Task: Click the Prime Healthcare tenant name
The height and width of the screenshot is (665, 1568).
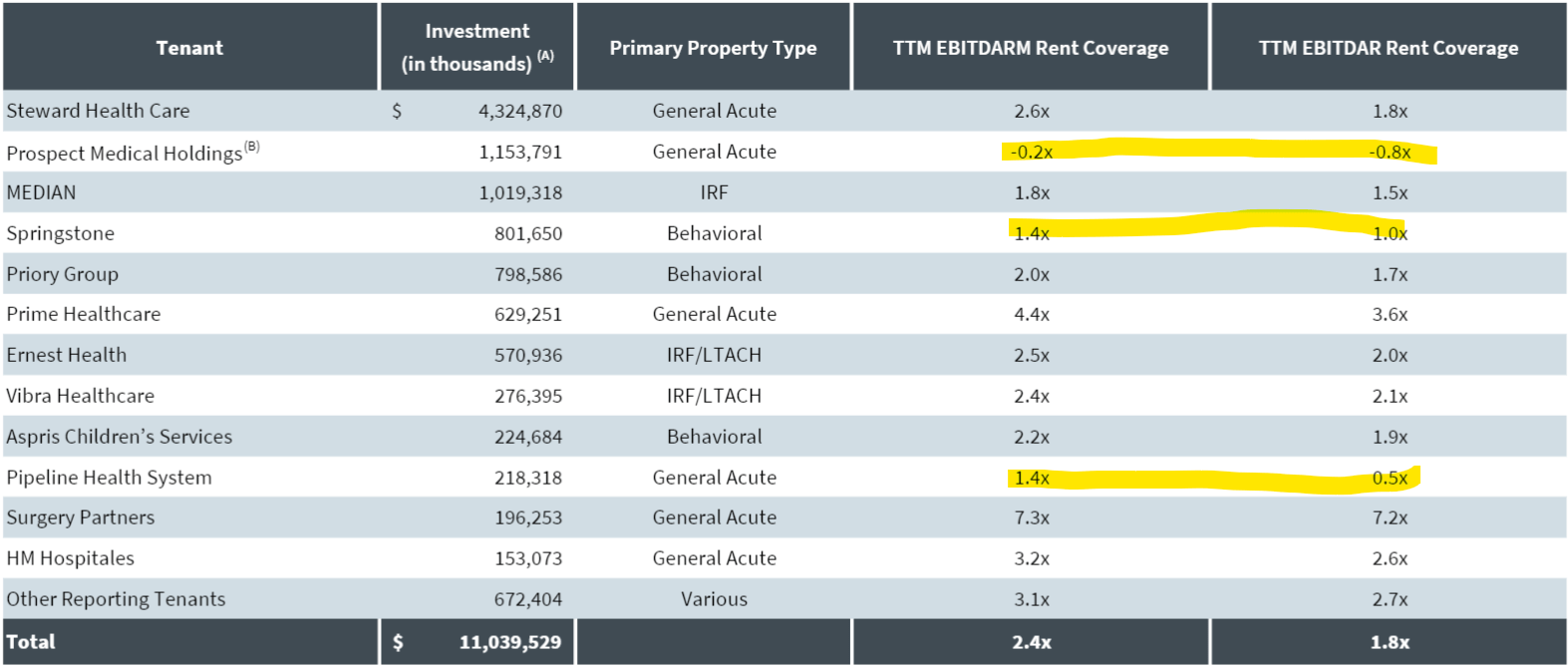Action: tap(83, 314)
